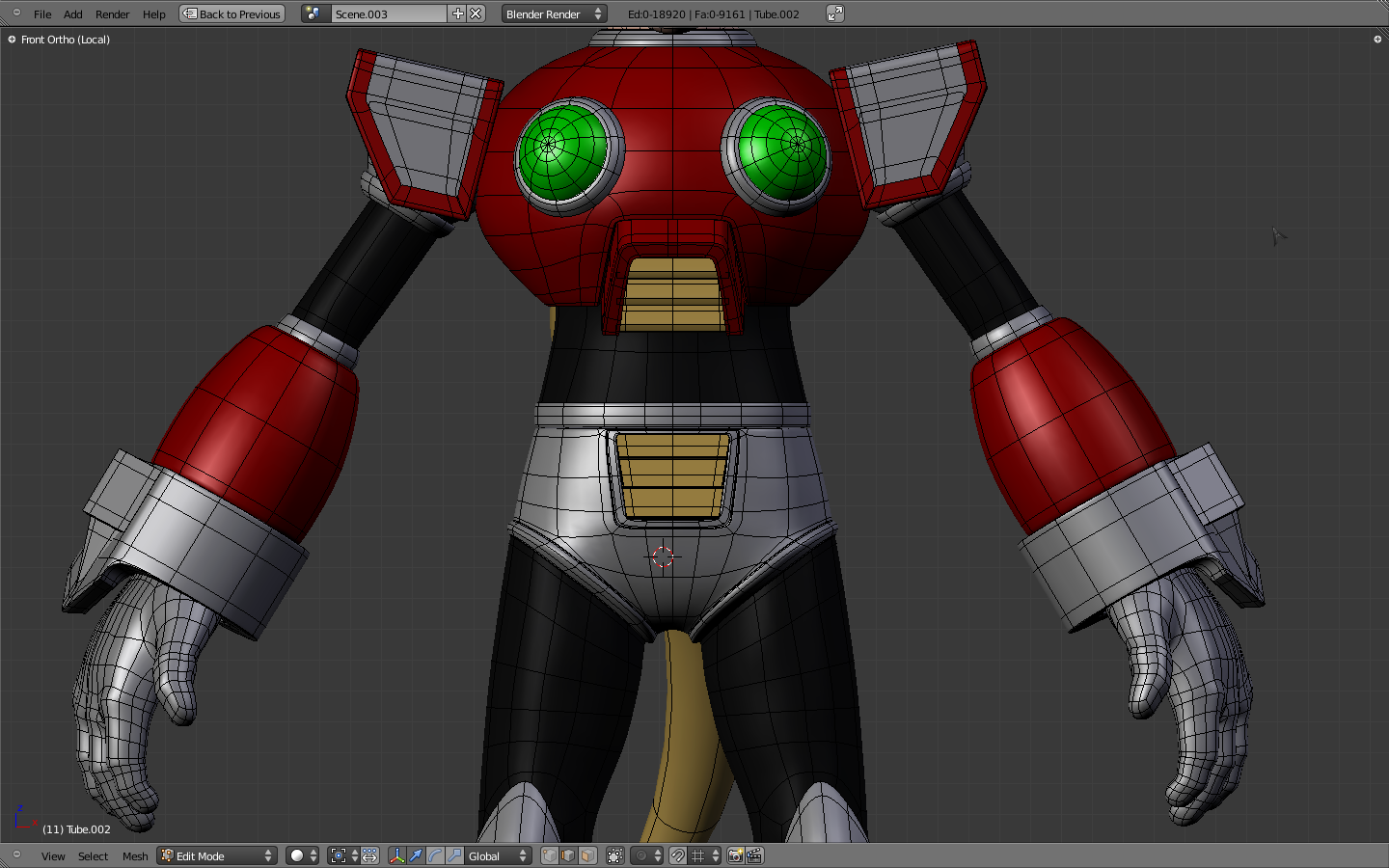
Task: Browse scenes with the scene datablock icon
Action: [x=314, y=14]
